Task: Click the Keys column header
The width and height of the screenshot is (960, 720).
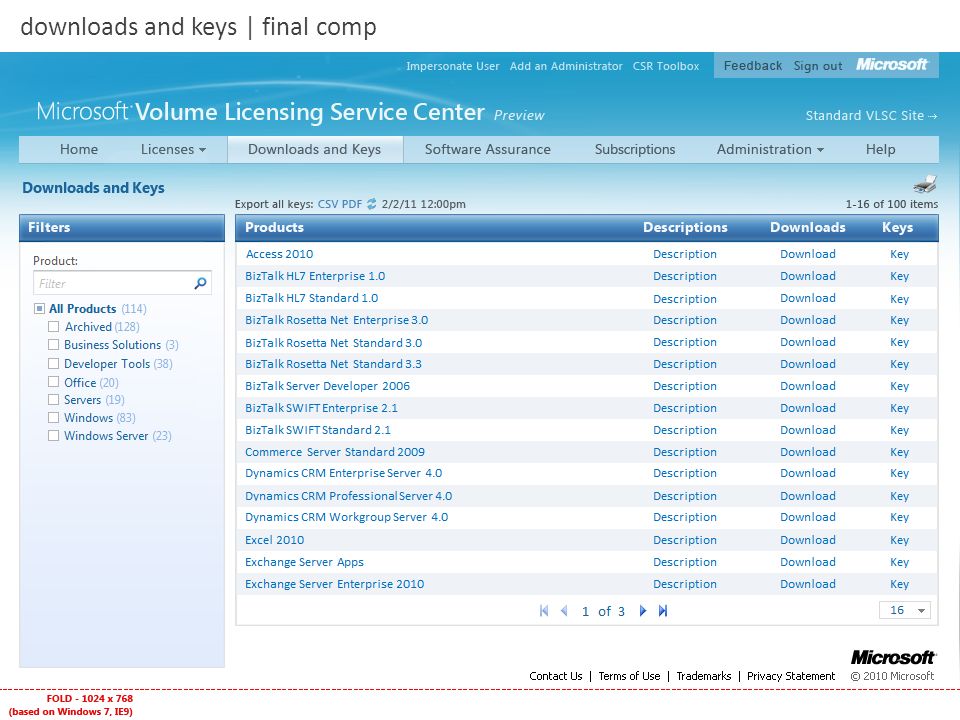Action: 898,227
